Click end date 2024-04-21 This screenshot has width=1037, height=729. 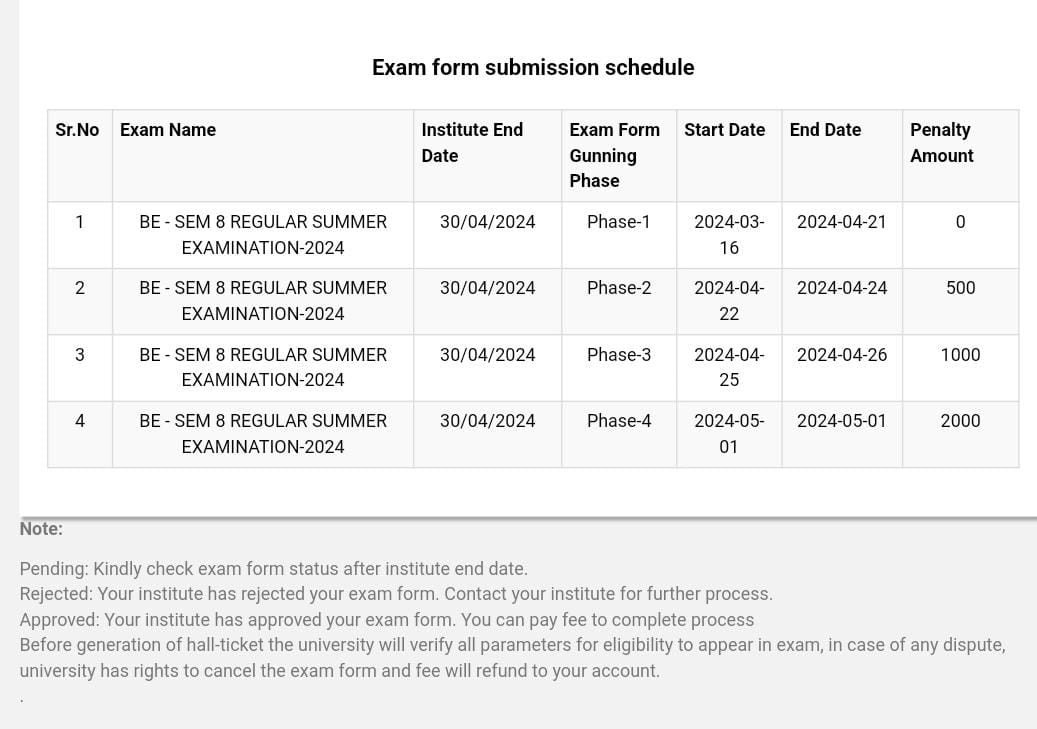point(842,222)
